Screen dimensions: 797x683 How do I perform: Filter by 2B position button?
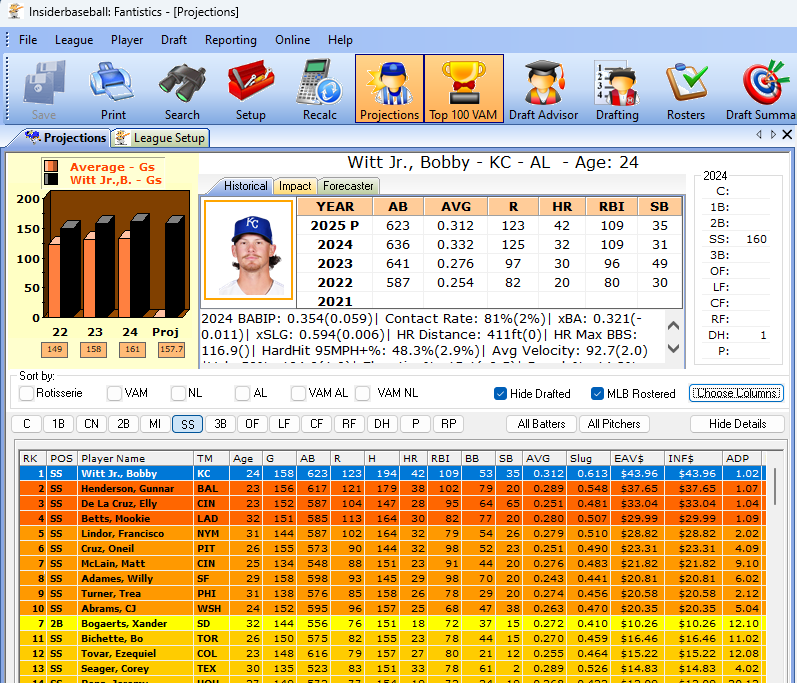pos(124,424)
